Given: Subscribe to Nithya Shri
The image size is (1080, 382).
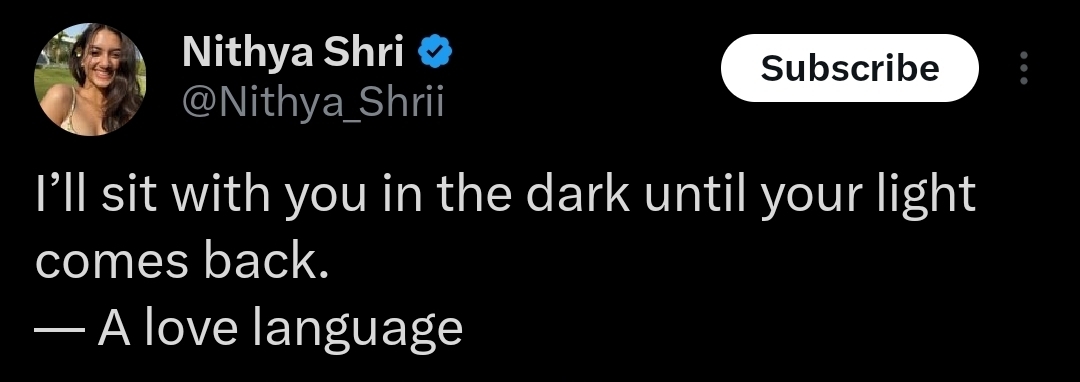Looking at the screenshot, I should (849, 68).
